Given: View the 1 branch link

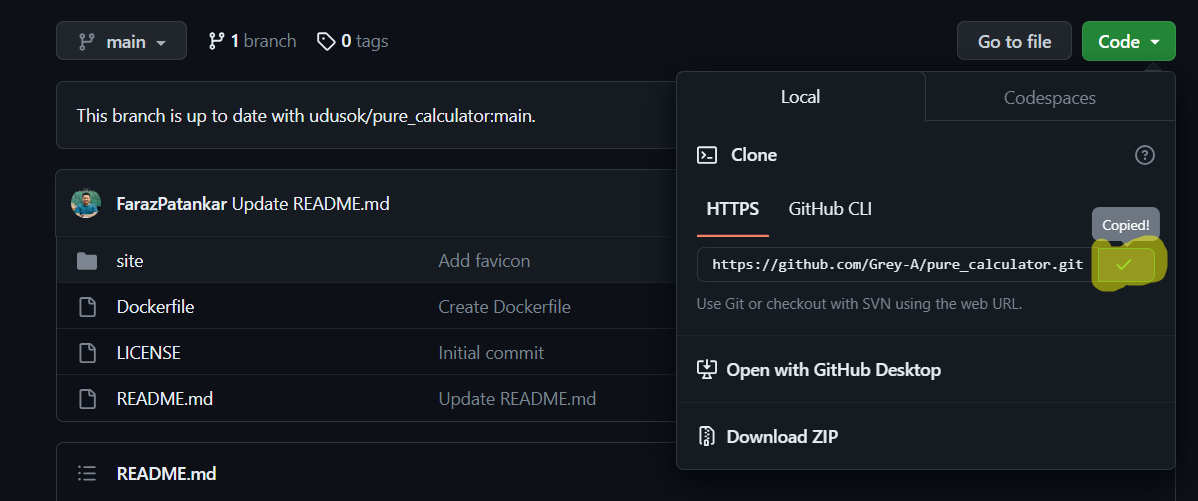Looking at the screenshot, I should click(252, 41).
